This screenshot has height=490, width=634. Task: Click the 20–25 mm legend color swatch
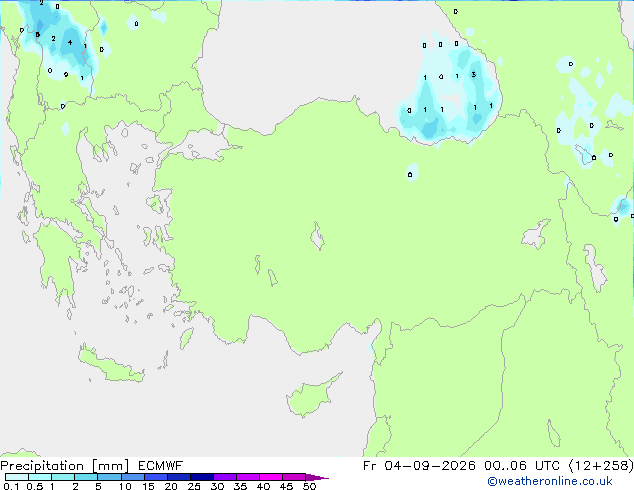[178, 477]
